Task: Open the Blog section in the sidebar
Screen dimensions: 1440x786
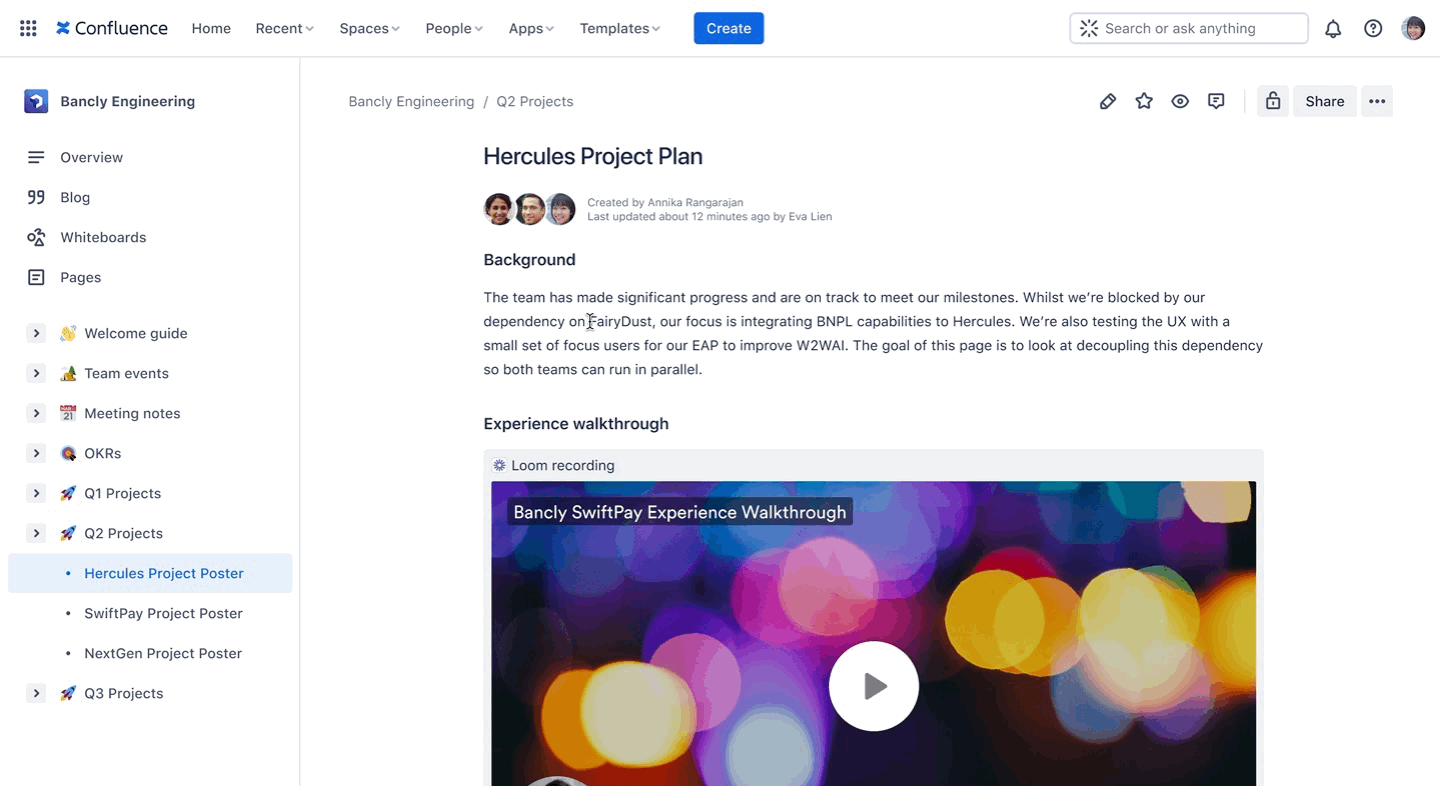Action: coord(75,197)
